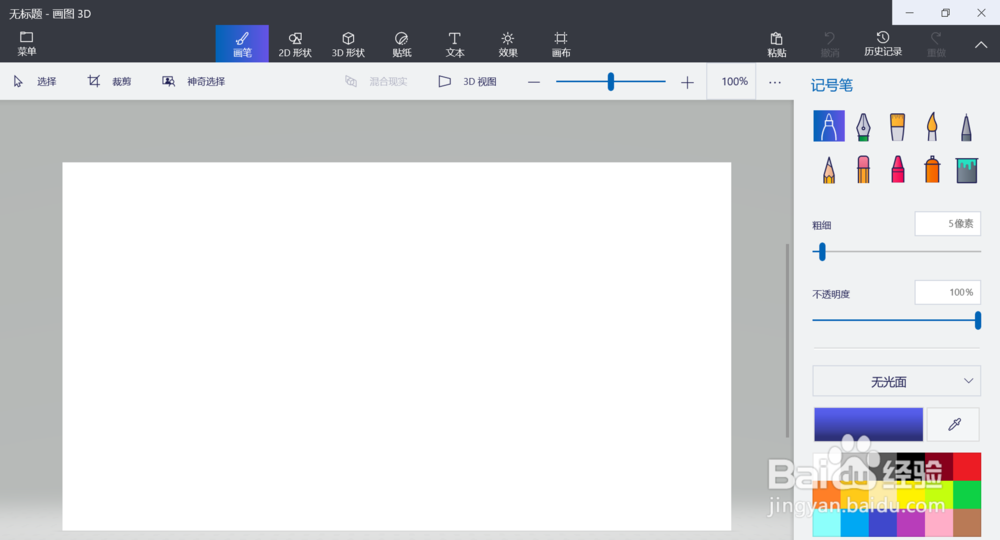The image size is (1000, 540).
Task: Open 历史记录 history panel
Action: [883, 43]
